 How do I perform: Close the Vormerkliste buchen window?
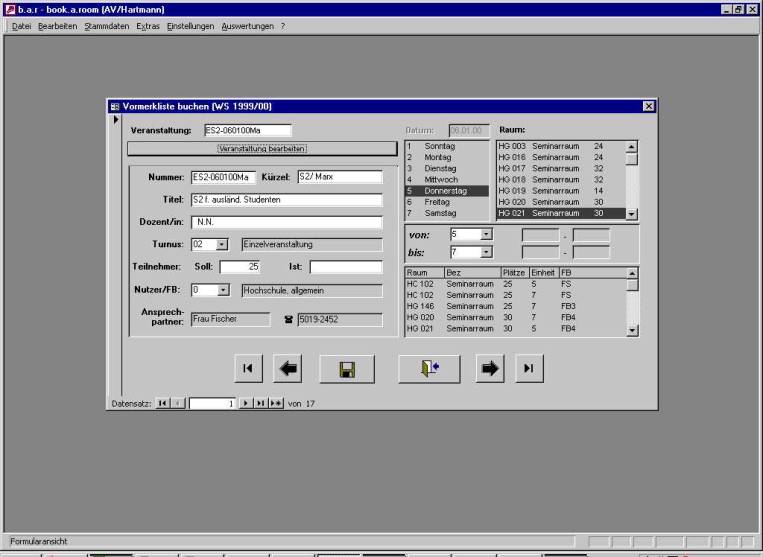point(649,106)
